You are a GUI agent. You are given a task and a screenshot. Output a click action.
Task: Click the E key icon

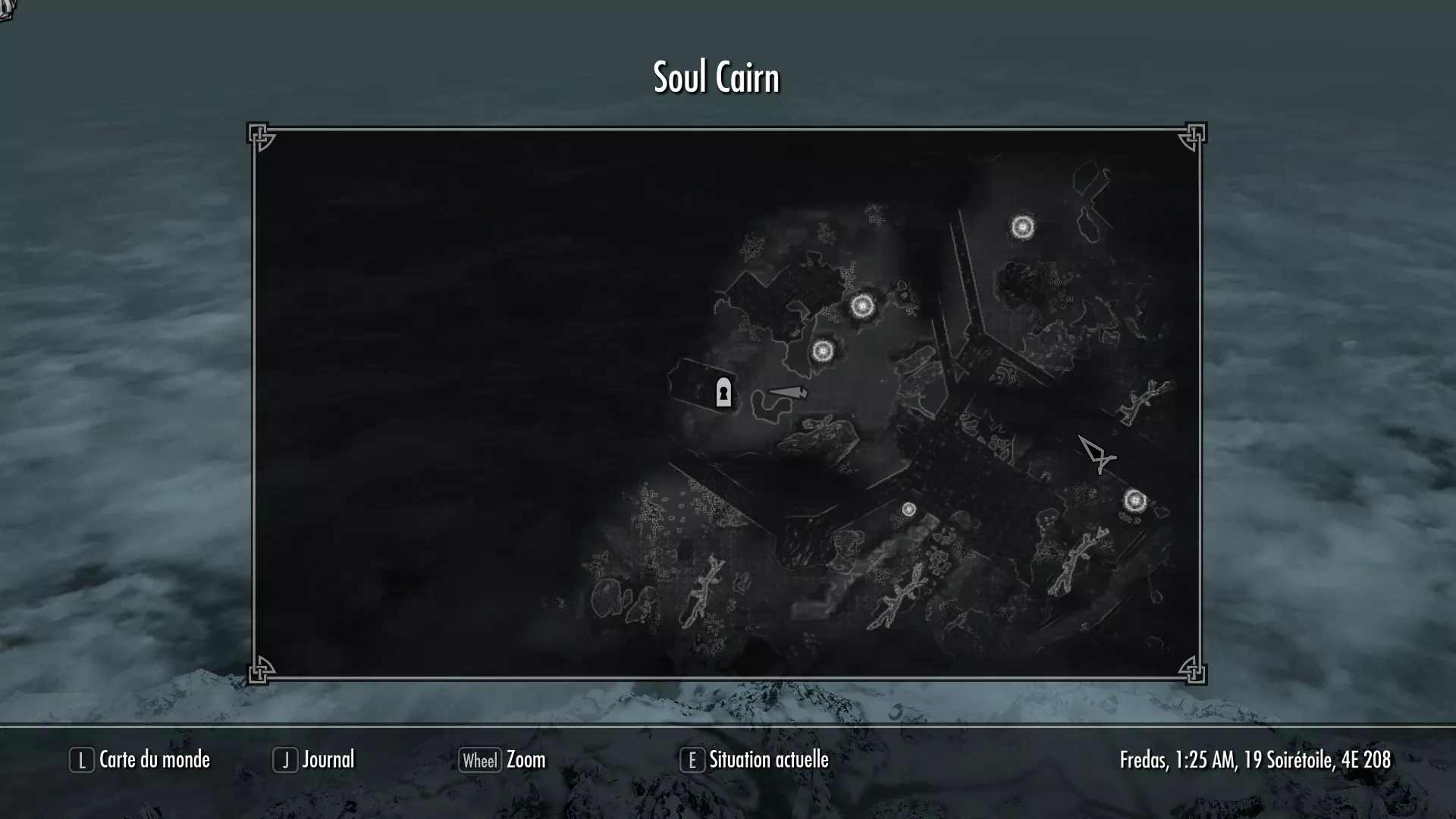[x=692, y=760]
